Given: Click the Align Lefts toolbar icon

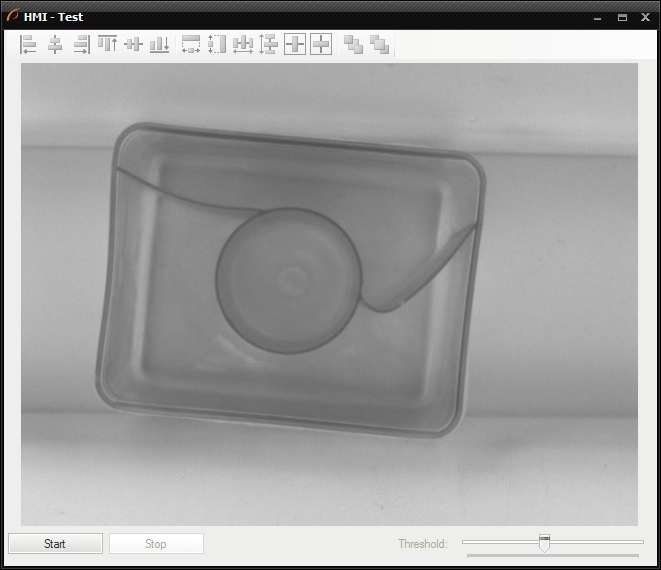Looking at the screenshot, I should [x=29, y=44].
